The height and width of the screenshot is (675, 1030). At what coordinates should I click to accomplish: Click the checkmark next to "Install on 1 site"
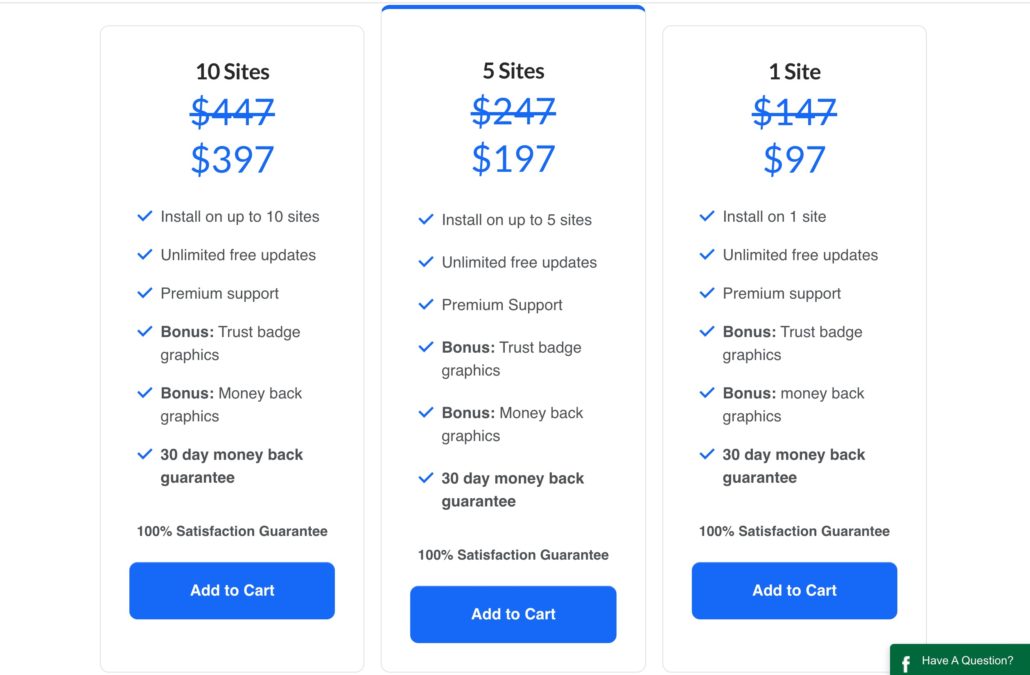pos(707,216)
